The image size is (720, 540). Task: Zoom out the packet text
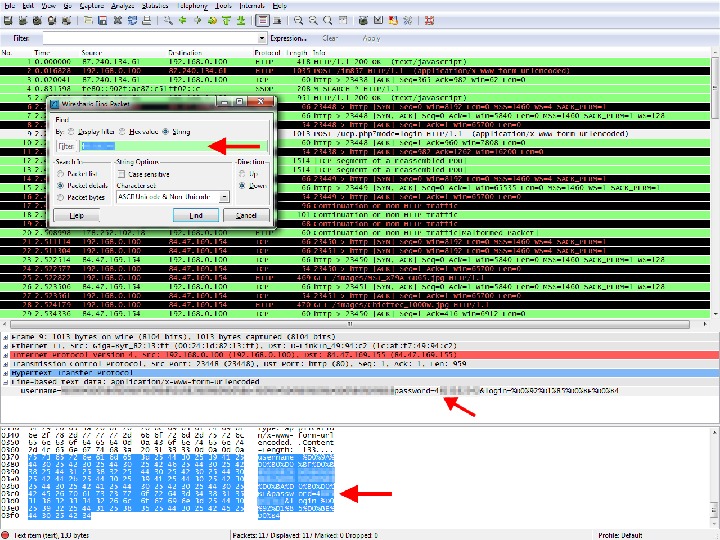click(x=313, y=21)
